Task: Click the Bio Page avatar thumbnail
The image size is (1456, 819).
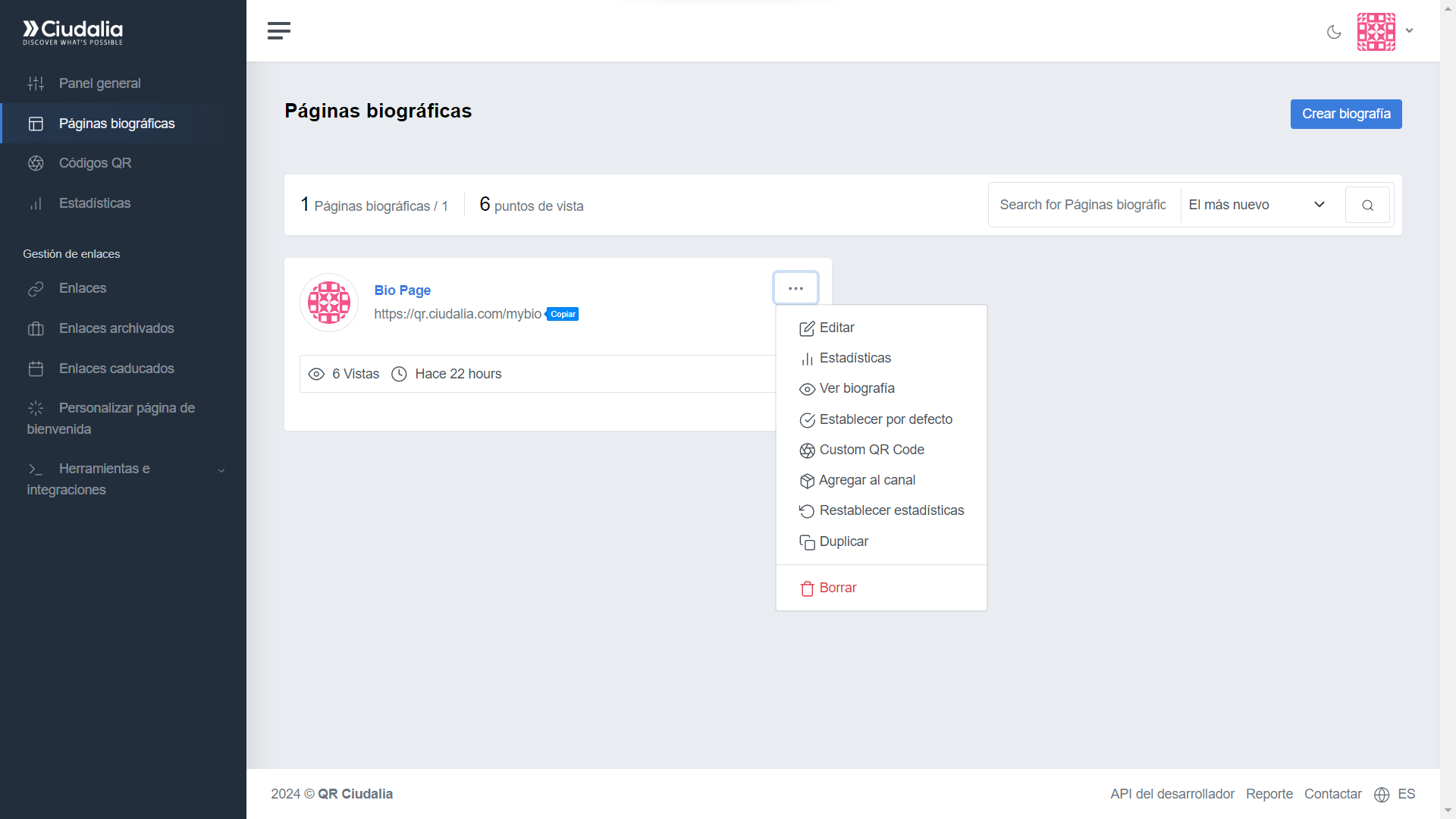Action: [x=329, y=303]
